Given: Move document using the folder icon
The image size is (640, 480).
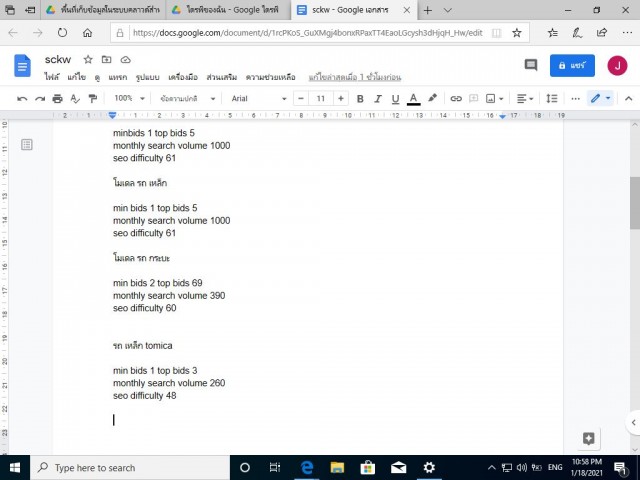Looking at the screenshot, I should [107, 60].
